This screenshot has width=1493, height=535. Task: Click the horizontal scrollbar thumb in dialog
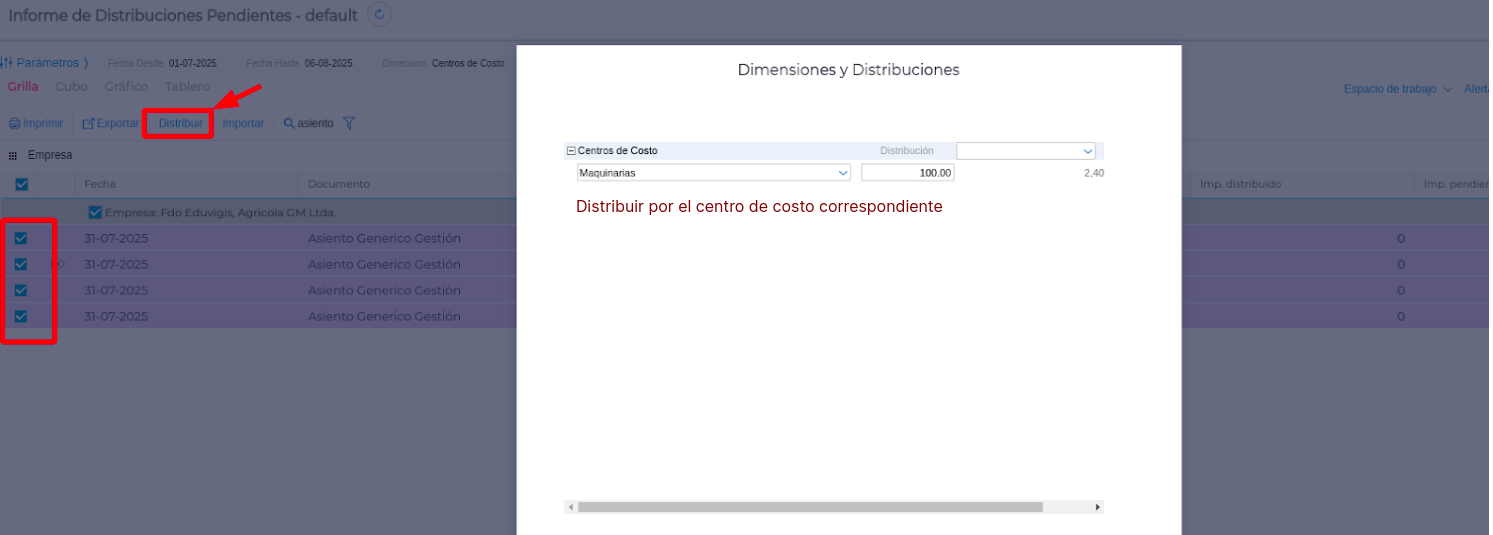point(810,507)
